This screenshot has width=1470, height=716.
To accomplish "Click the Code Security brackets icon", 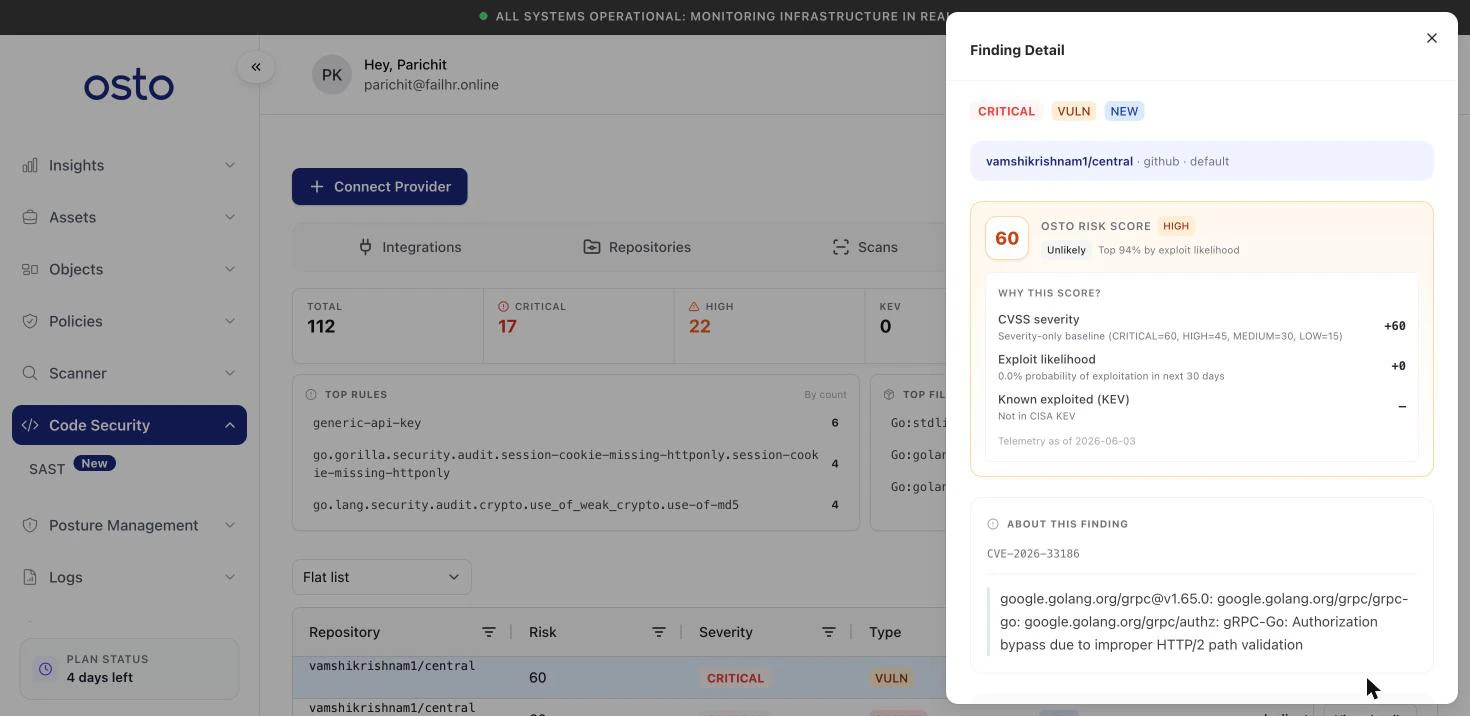I will click(30, 425).
